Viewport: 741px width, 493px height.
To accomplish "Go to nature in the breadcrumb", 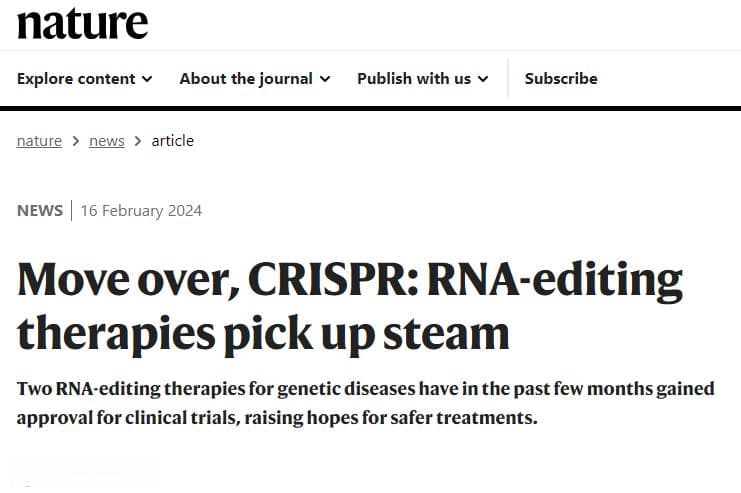I will click(x=39, y=141).
